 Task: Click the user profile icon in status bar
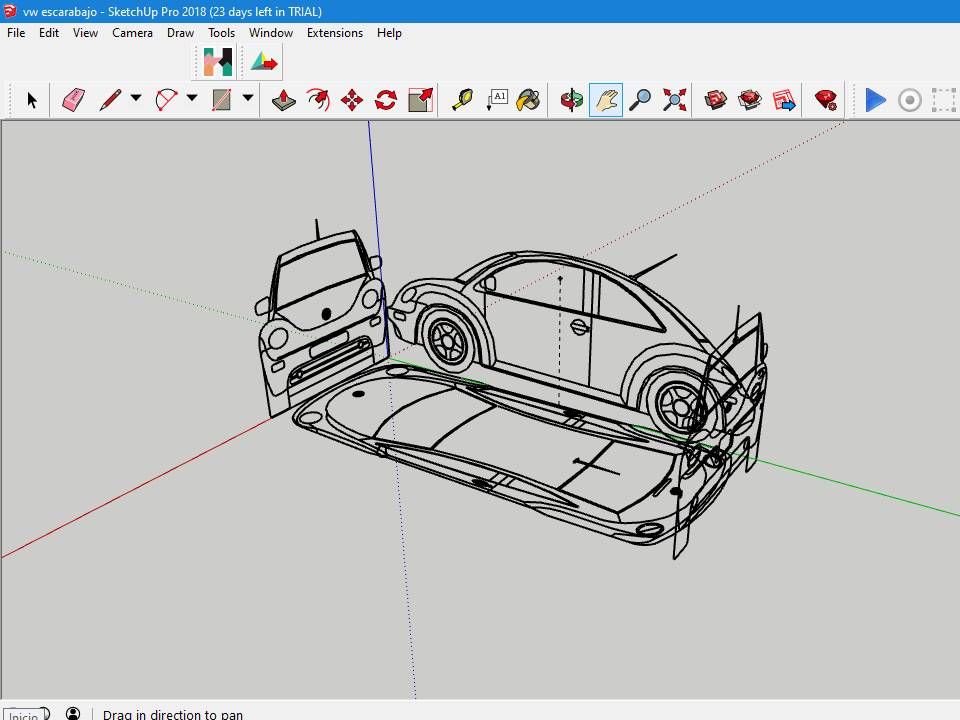73,713
